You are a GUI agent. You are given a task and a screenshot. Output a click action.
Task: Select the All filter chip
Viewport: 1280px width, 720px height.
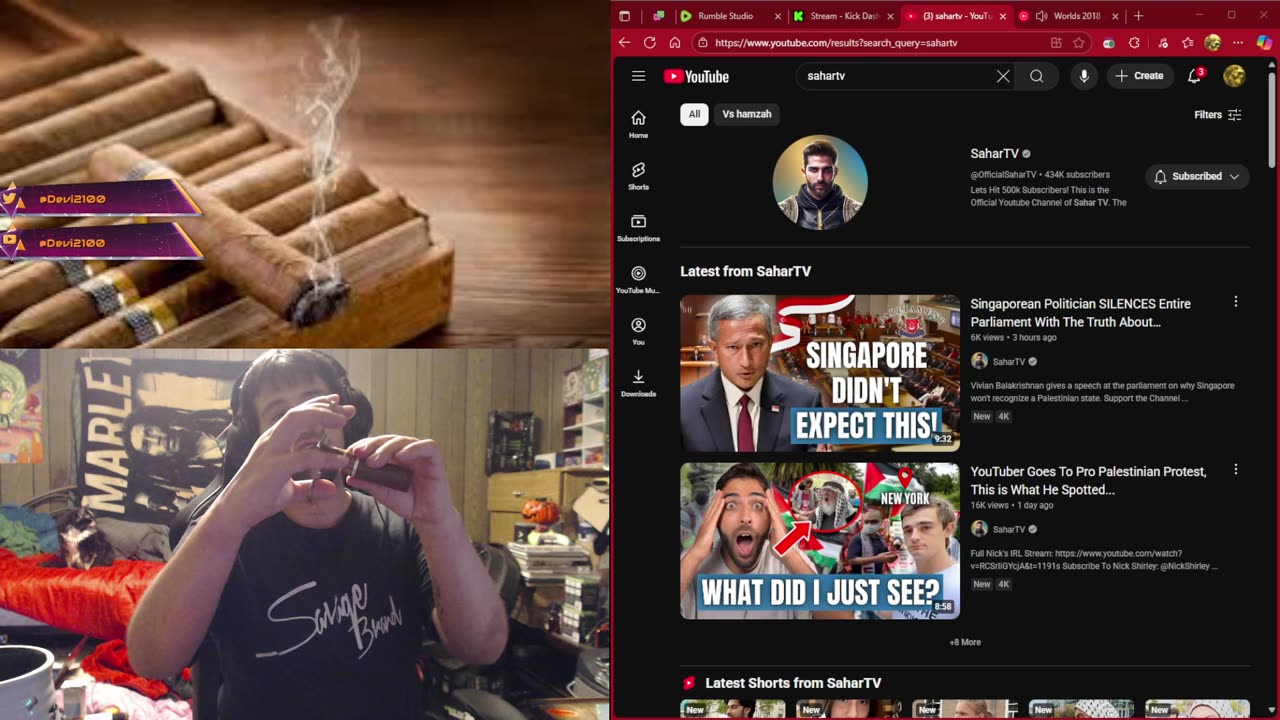(x=694, y=114)
